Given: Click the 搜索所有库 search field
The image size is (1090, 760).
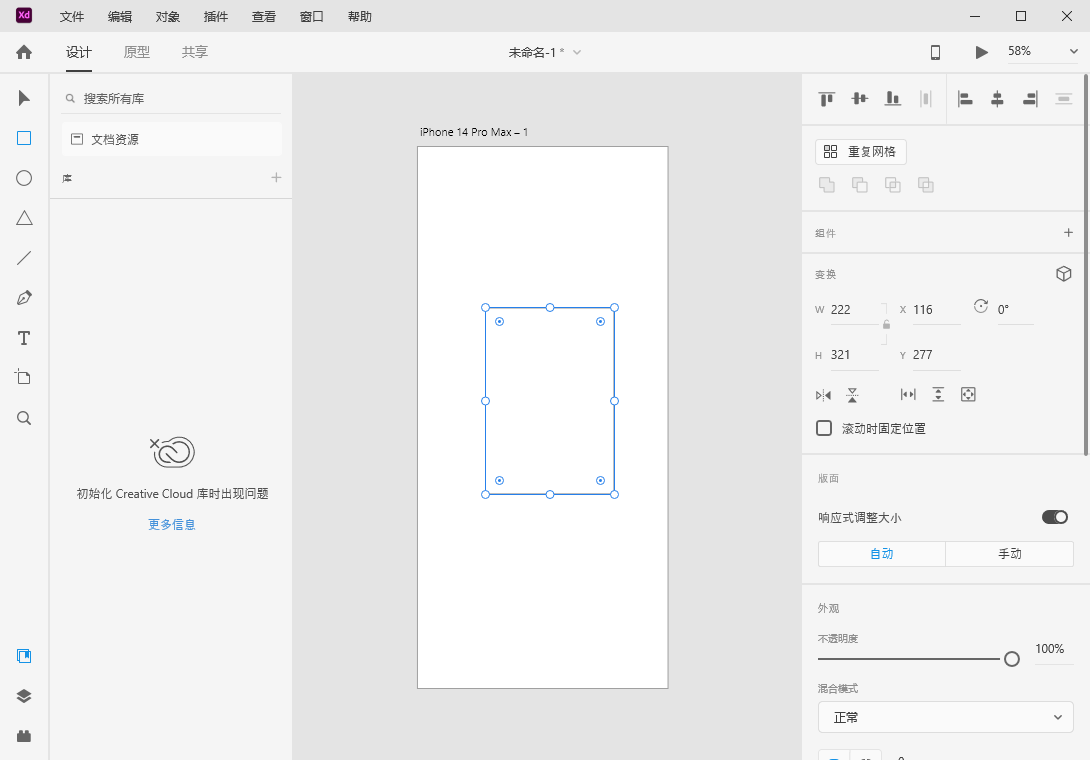Looking at the screenshot, I should (172, 99).
